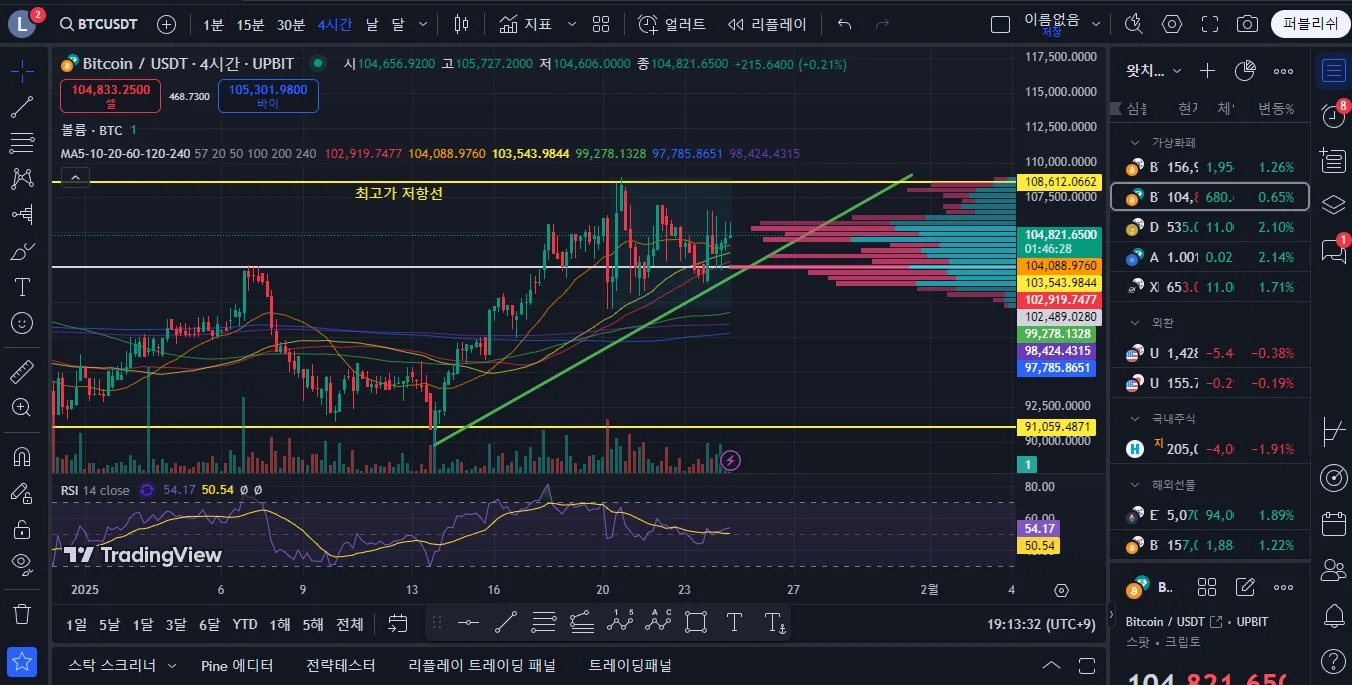Open the pattern drawing tools
1352x685 pixels.
[x=22, y=179]
